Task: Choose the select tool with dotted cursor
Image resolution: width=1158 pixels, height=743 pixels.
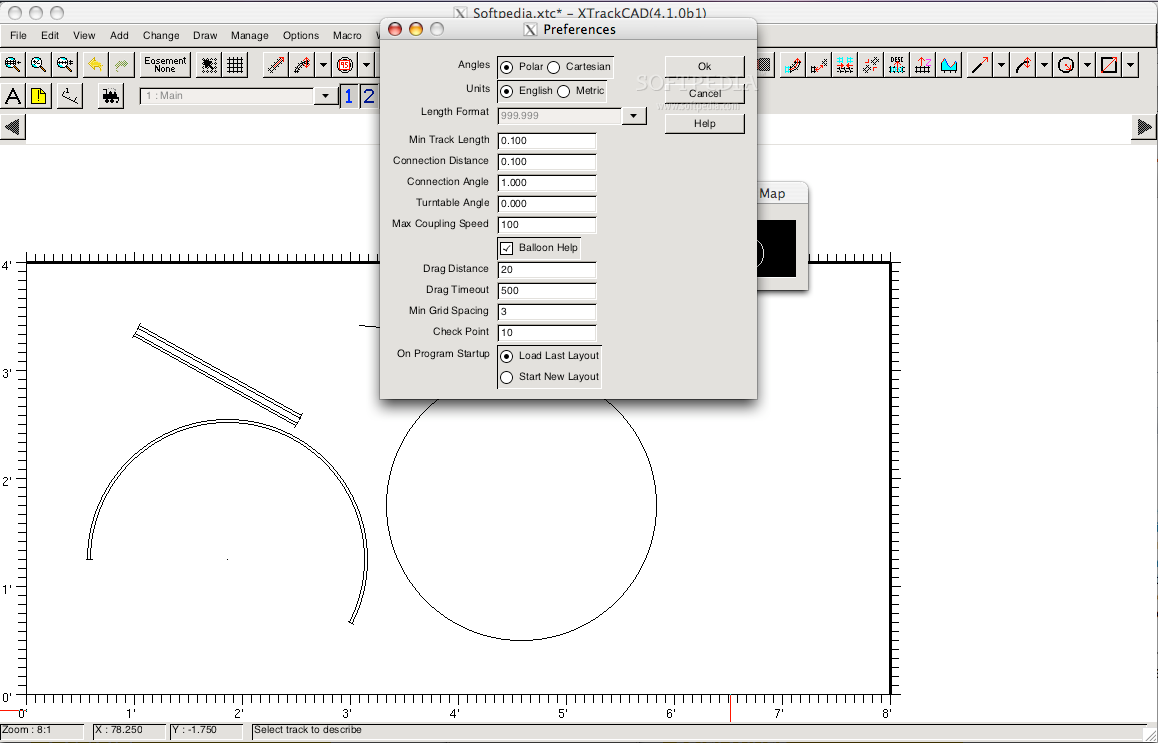Action: [x=209, y=65]
